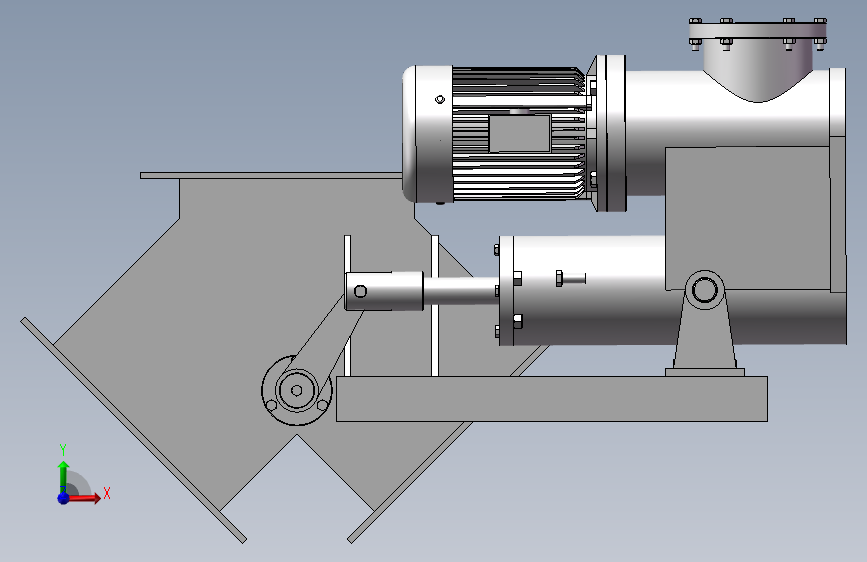Select the bolted round flange atop inlet pipe

pos(758,30)
